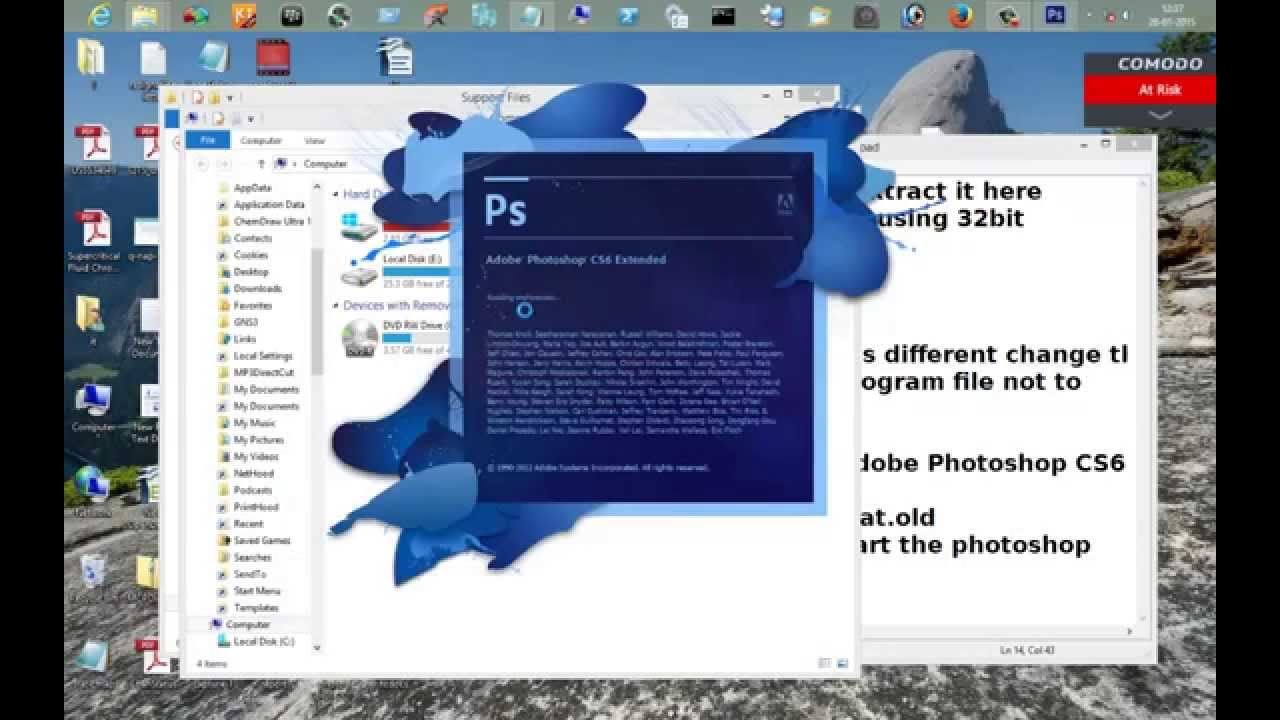Screen dimensions: 1280x720
Task: Select the Supercritical Fluid PDF desktop icon
Action: click(x=95, y=242)
